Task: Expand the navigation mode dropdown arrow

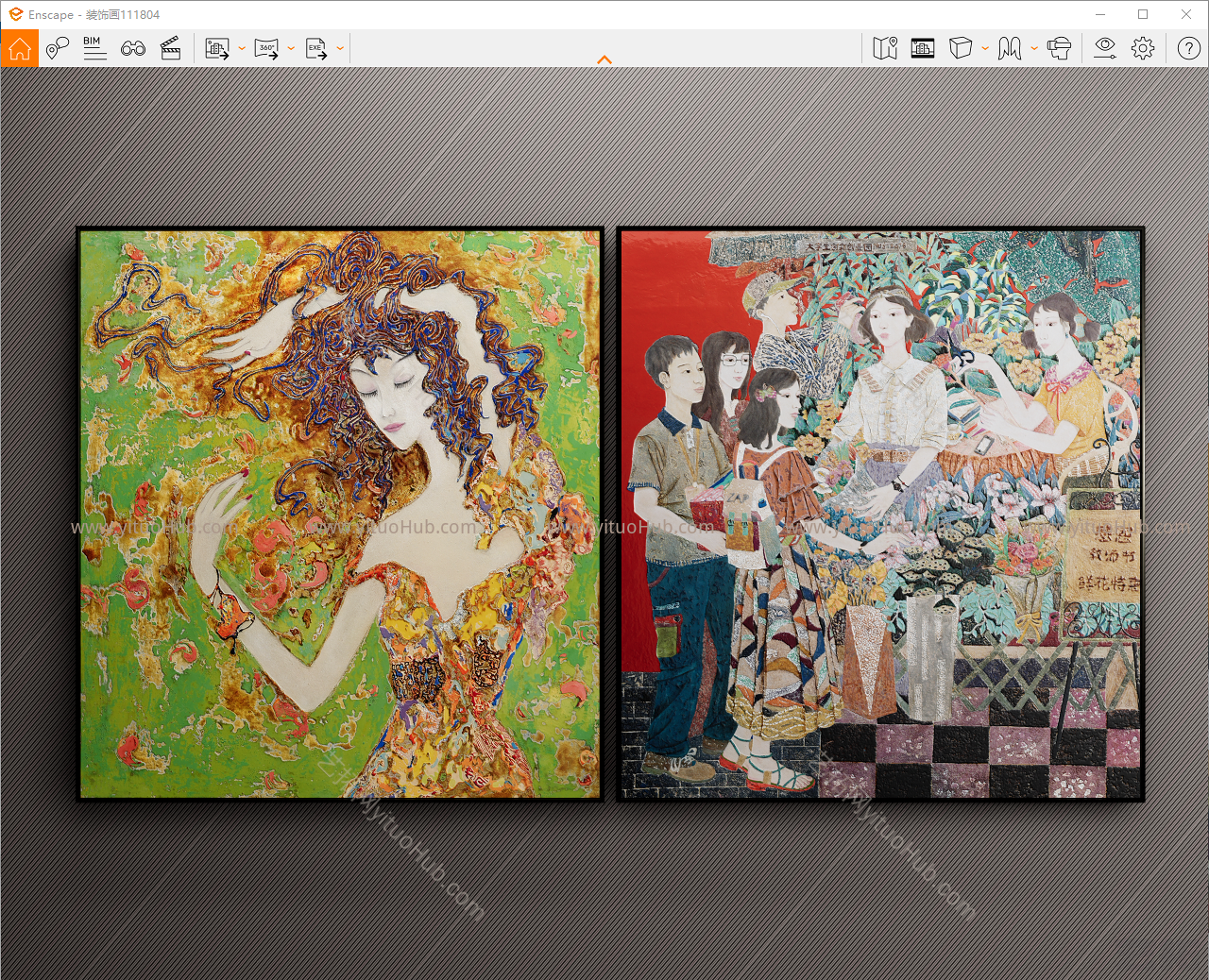Action: (x=1034, y=48)
